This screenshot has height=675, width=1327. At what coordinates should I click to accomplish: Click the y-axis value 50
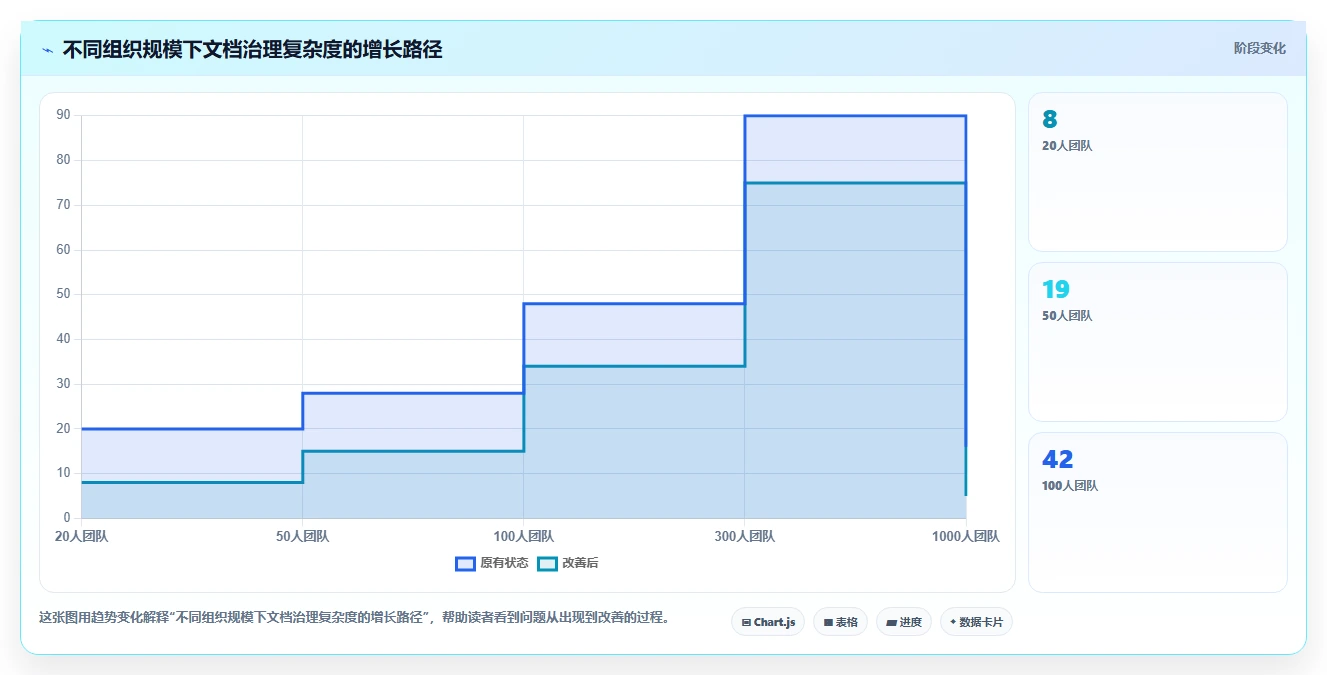[63, 294]
